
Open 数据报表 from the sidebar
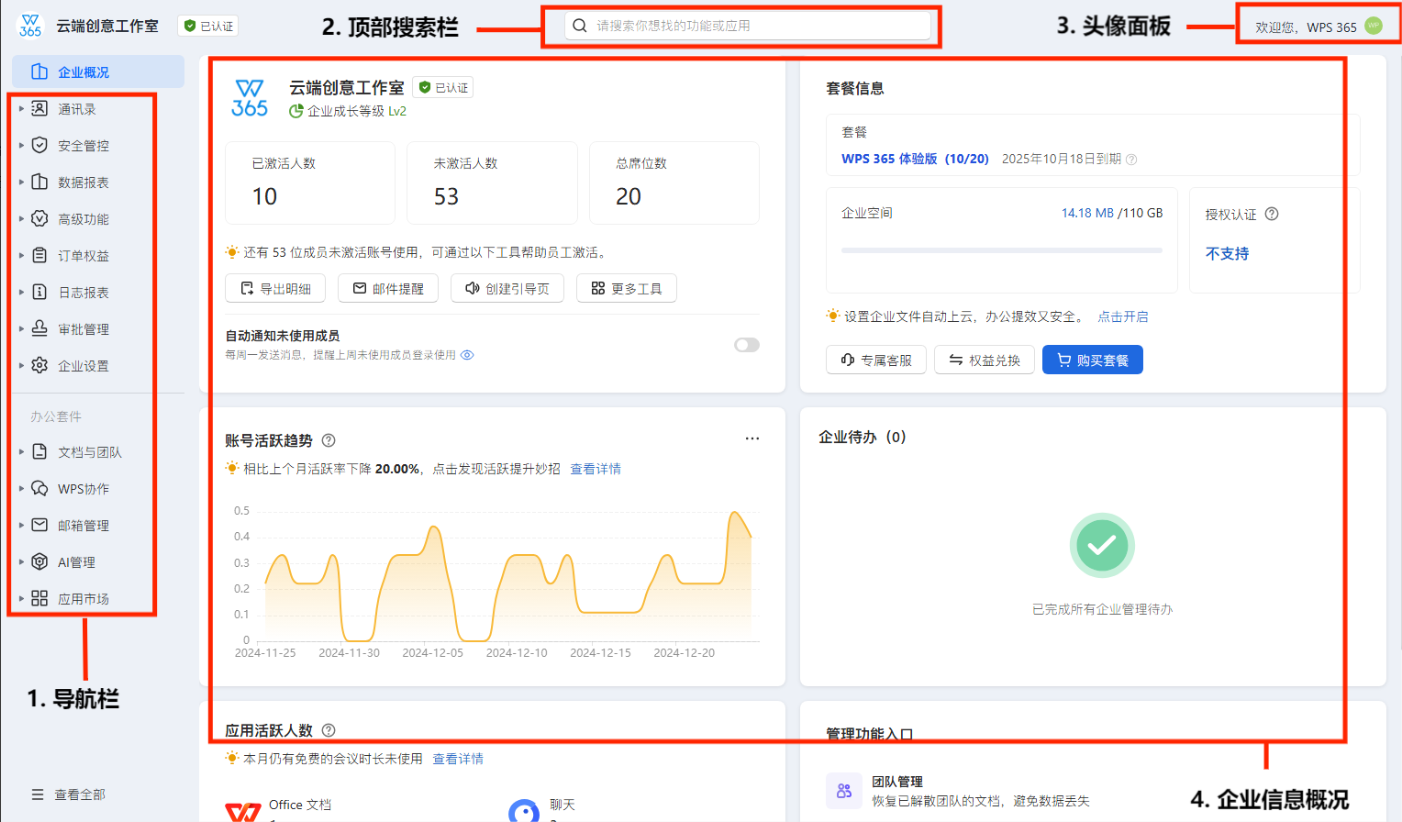tap(74, 181)
